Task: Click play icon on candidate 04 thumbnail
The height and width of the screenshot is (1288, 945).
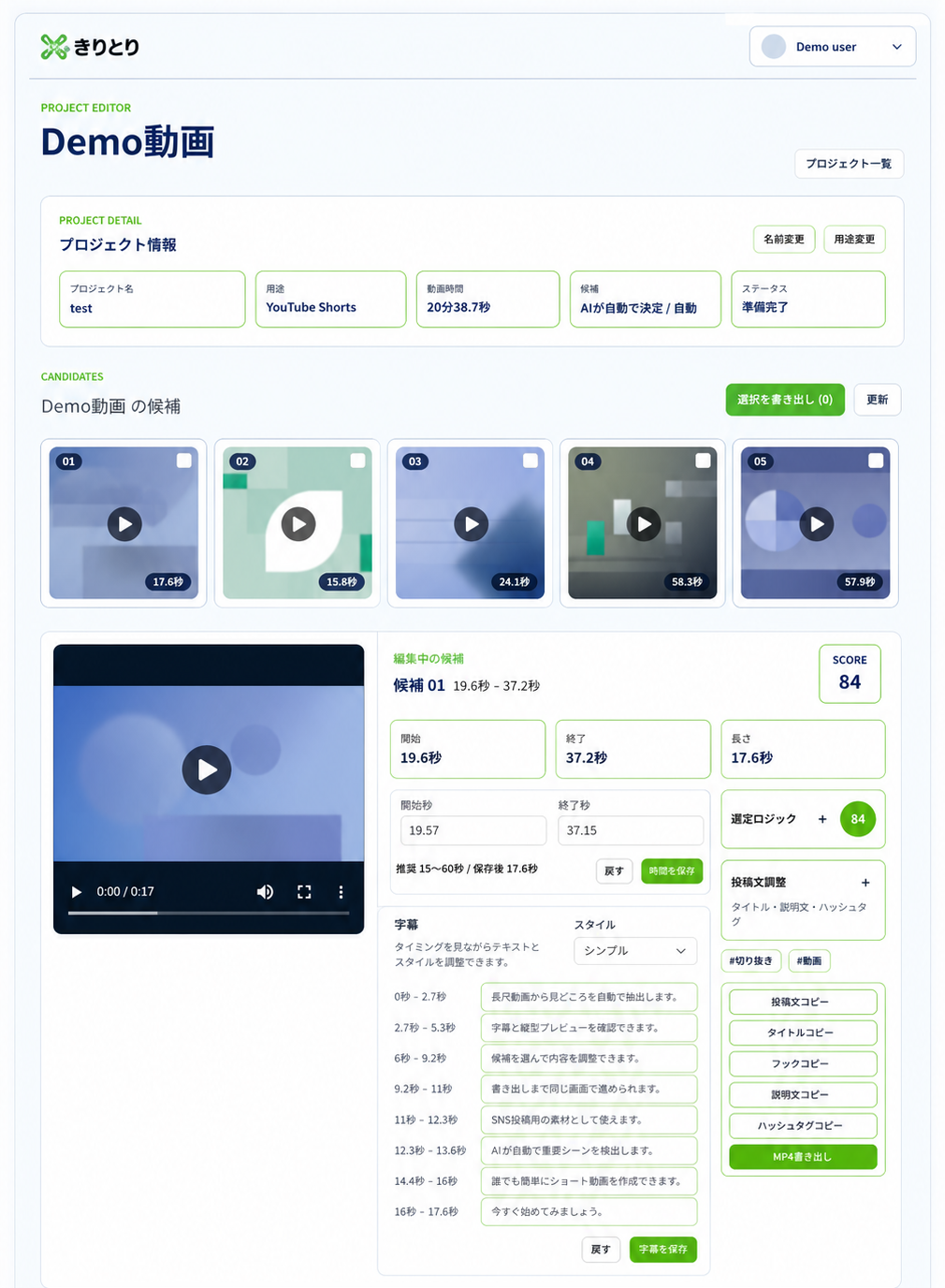Action: pyautogui.click(x=644, y=524)
